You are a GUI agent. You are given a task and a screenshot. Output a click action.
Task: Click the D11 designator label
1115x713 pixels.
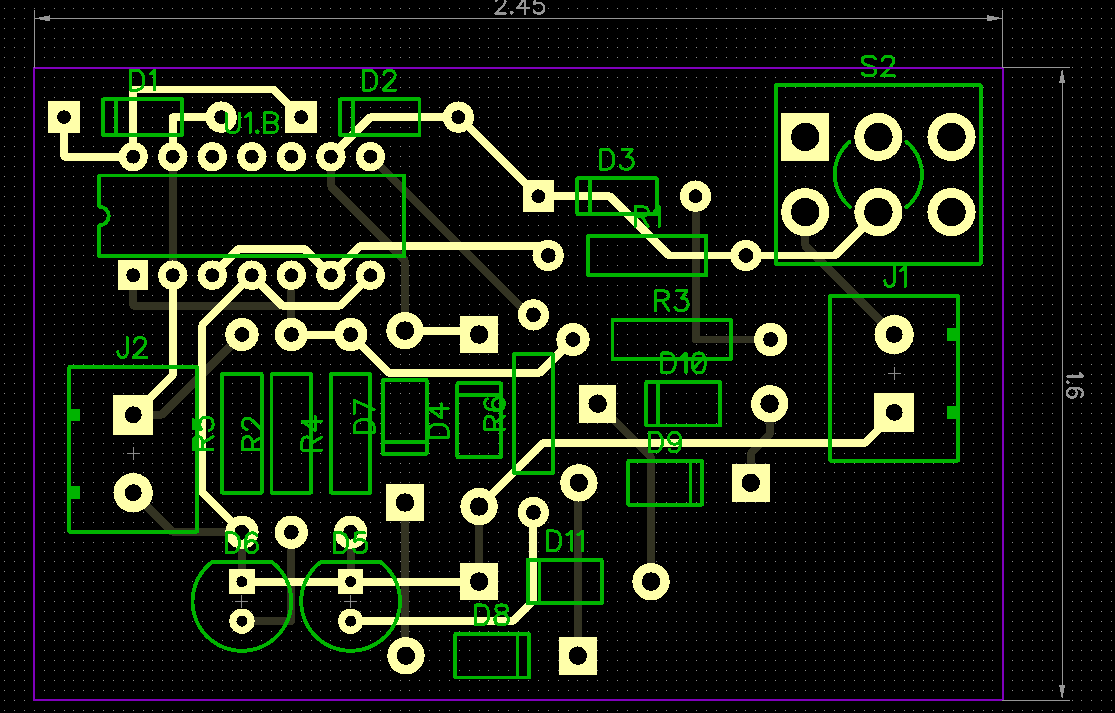tap(565, 542)
